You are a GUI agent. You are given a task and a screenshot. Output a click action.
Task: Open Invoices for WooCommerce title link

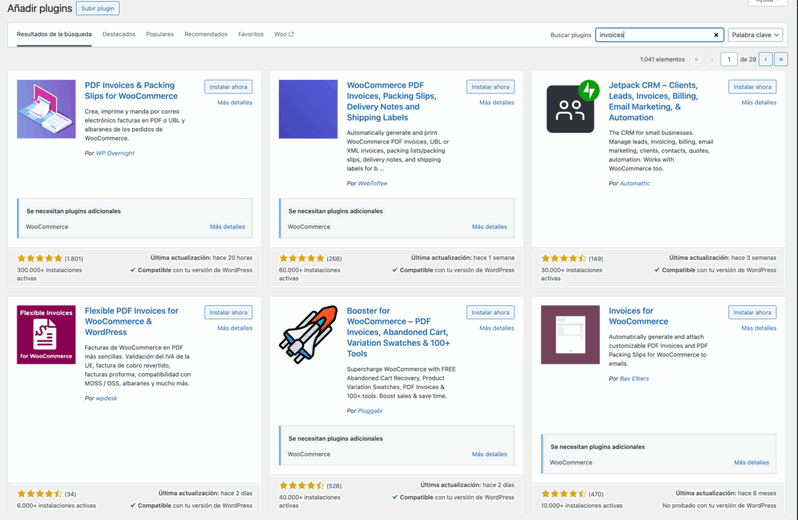(x=638, y=316)
